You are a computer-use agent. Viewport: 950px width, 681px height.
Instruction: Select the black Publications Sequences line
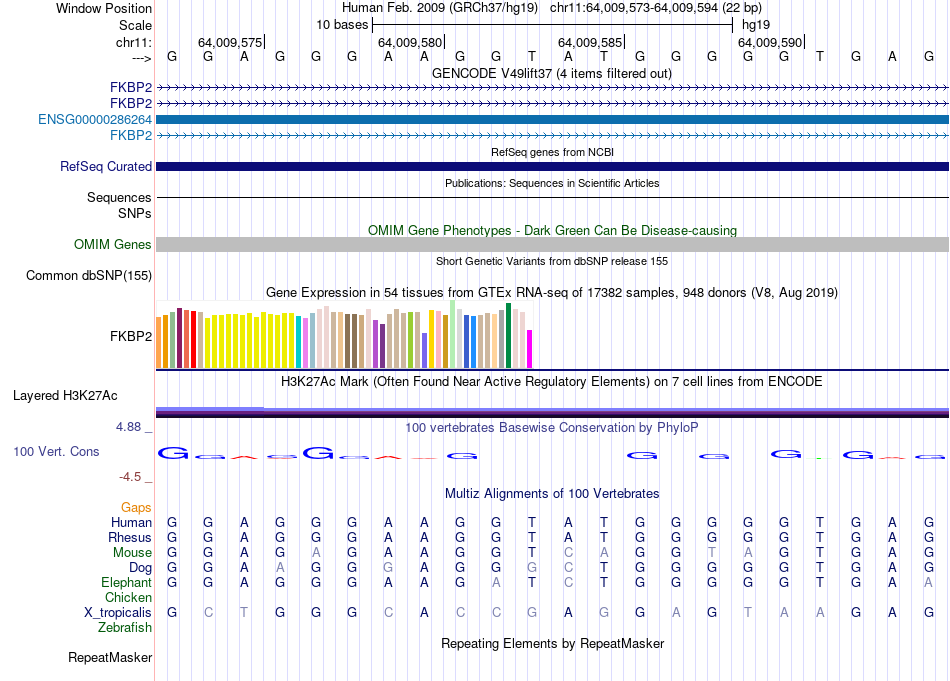552,198
